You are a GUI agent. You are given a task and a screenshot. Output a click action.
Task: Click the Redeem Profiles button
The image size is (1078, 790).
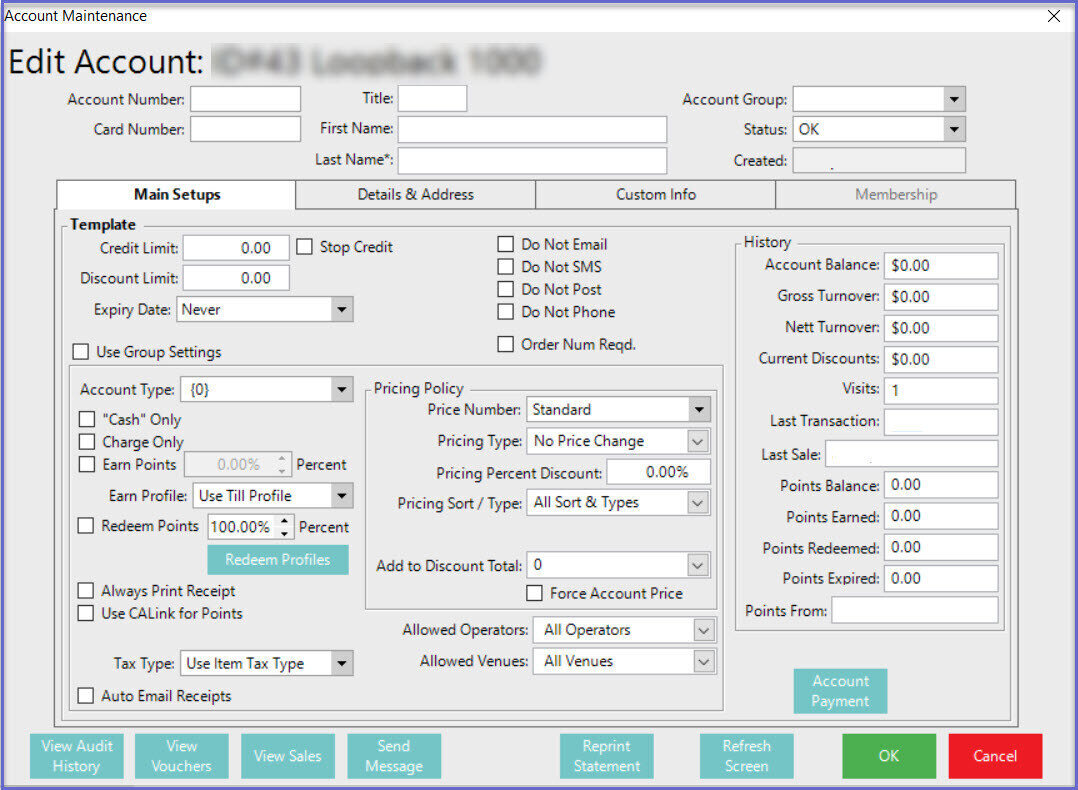[277, 560]
